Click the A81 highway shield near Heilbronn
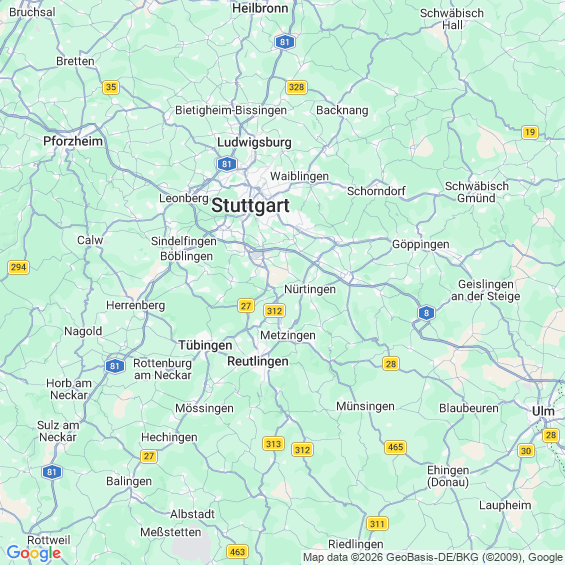Viewport: 565px width, 565px height. click(x=285, y=42)
